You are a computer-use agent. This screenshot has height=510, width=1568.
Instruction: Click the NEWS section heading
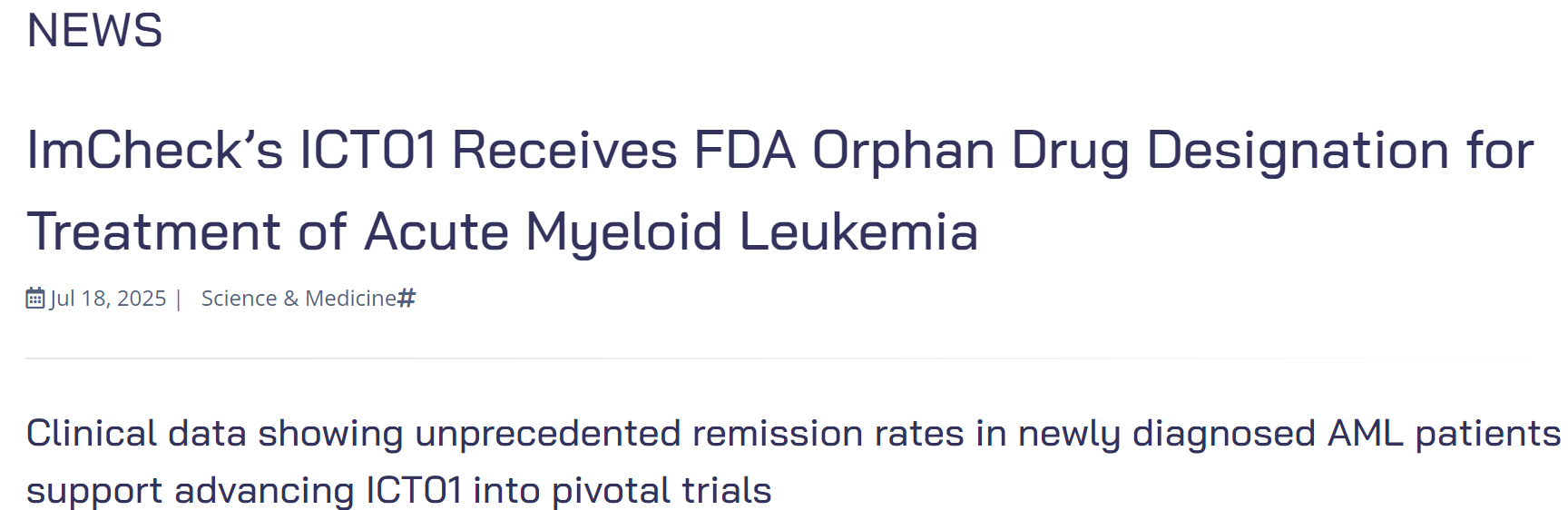[x=94, y=31]
